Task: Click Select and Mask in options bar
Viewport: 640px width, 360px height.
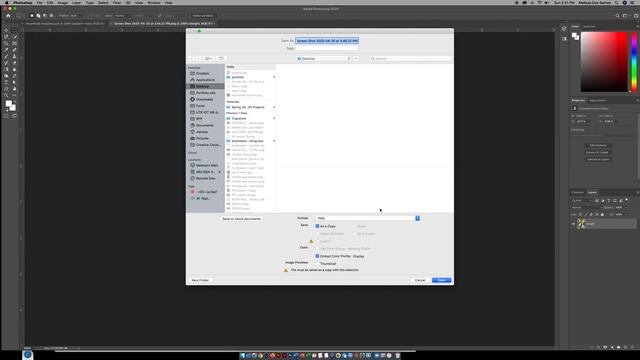Action: click(x=203, y=16)
